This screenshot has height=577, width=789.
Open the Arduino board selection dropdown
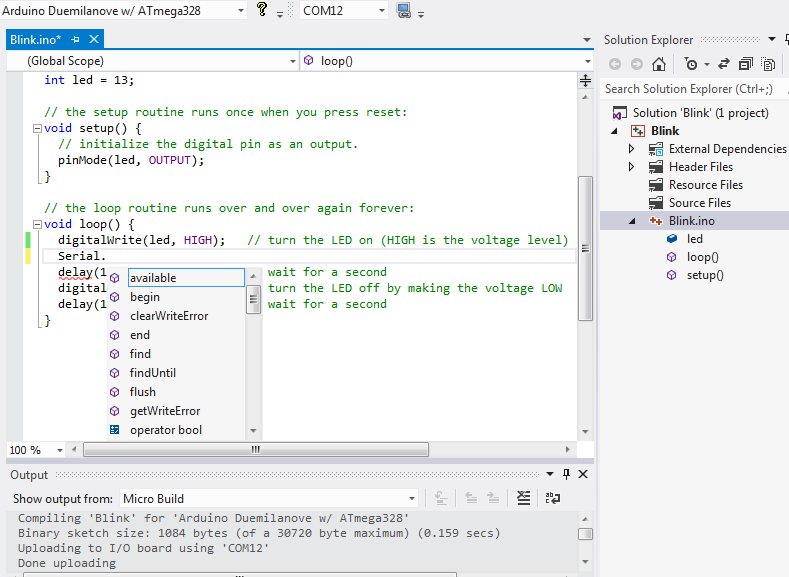click(x=239, y=10)
